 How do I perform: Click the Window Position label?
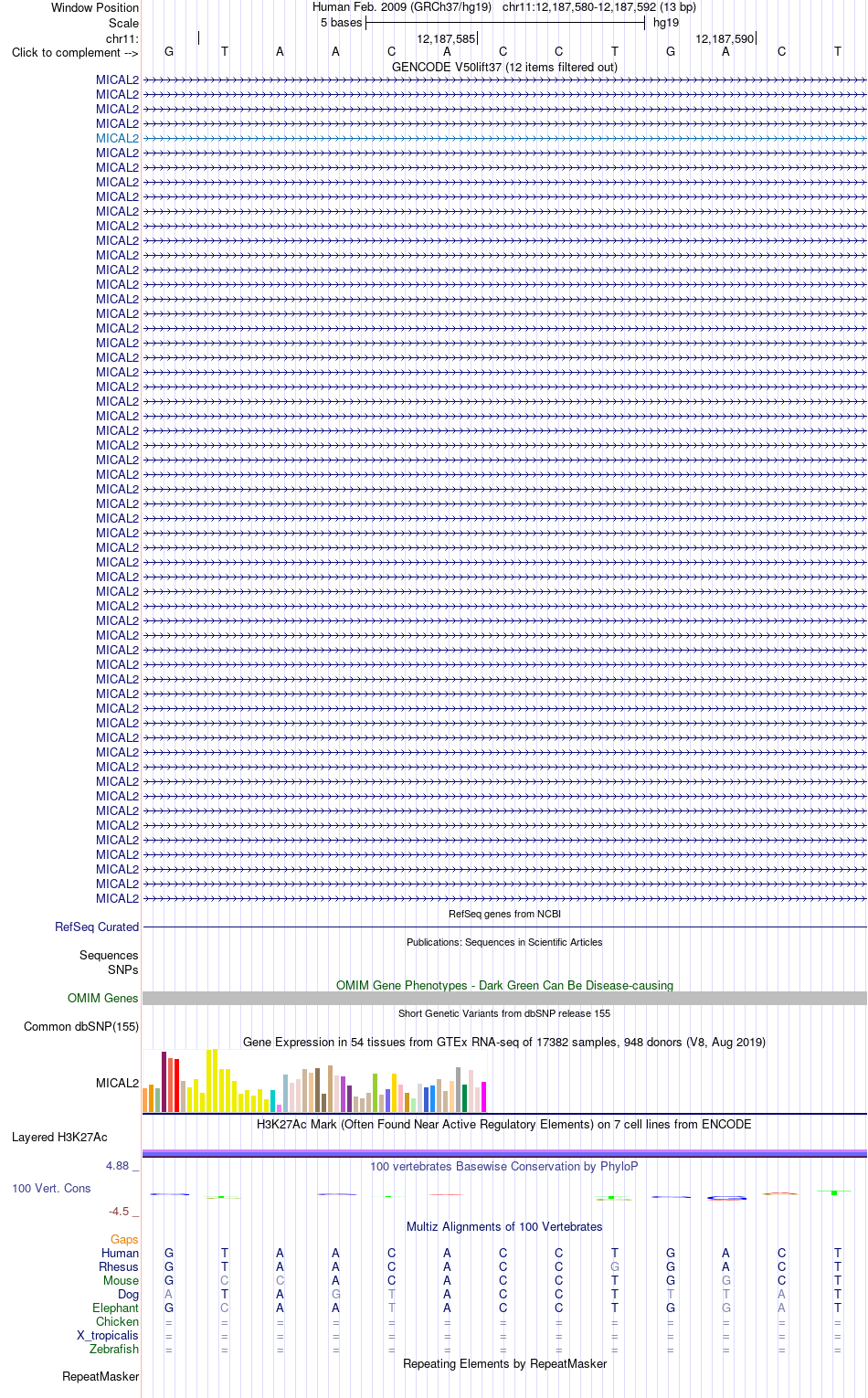[95, 7]
